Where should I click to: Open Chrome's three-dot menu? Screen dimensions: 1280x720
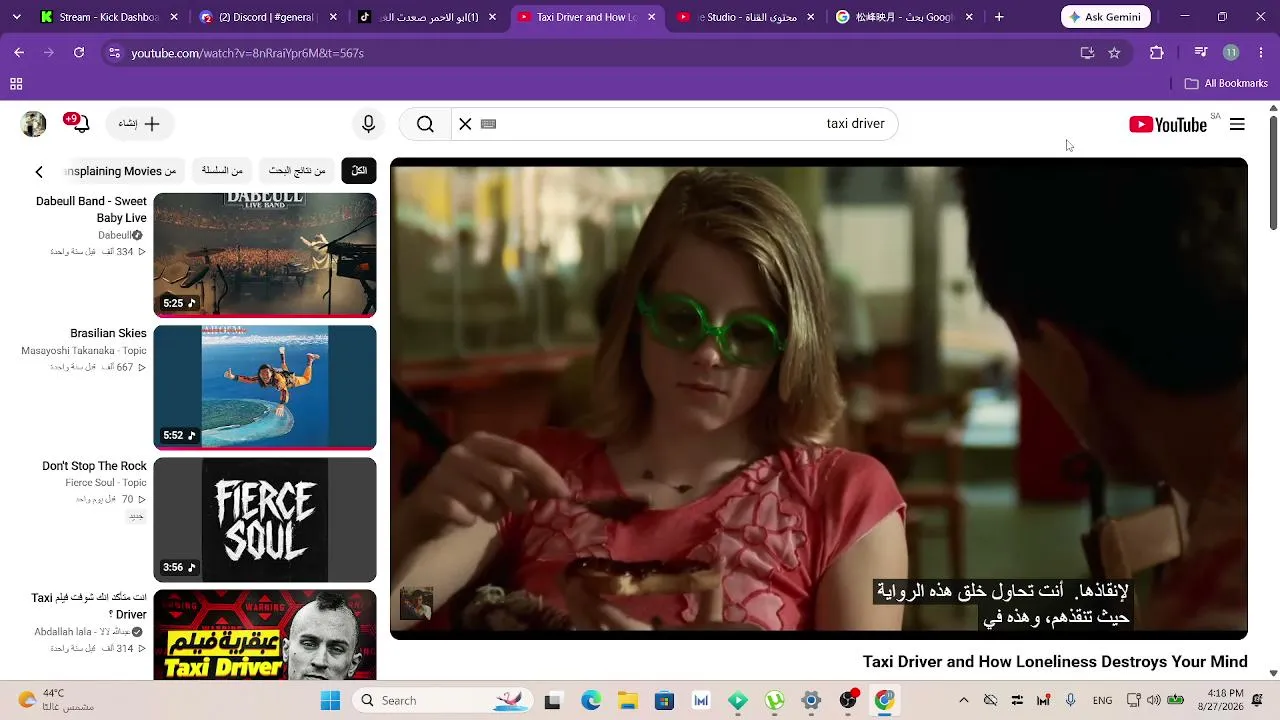pyautogui.click(x=1262, y=53)
